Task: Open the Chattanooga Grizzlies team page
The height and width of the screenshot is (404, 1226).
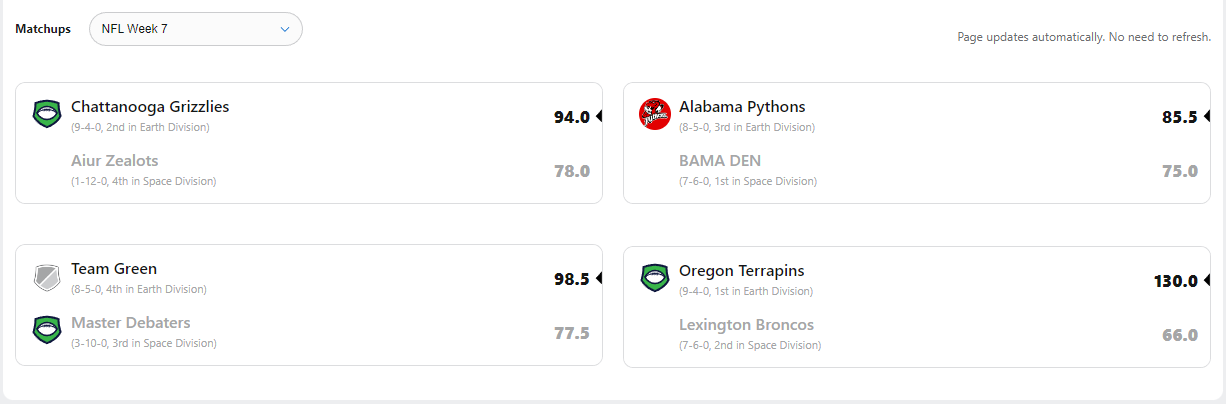Action: point(150,107)
